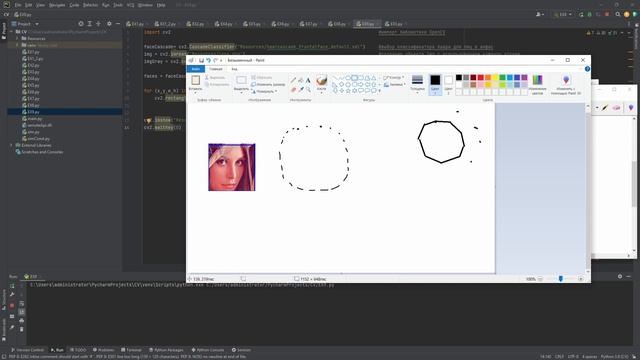
Task: Click the trash icon in the Run panel toolbar
Action: pos(22,329)
